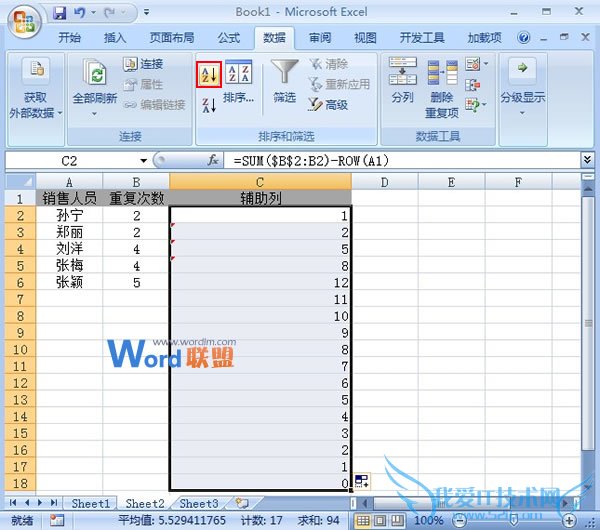Click the Select All corner box
600x530 pixels.
pyautogui.click(x=20, y=181)
